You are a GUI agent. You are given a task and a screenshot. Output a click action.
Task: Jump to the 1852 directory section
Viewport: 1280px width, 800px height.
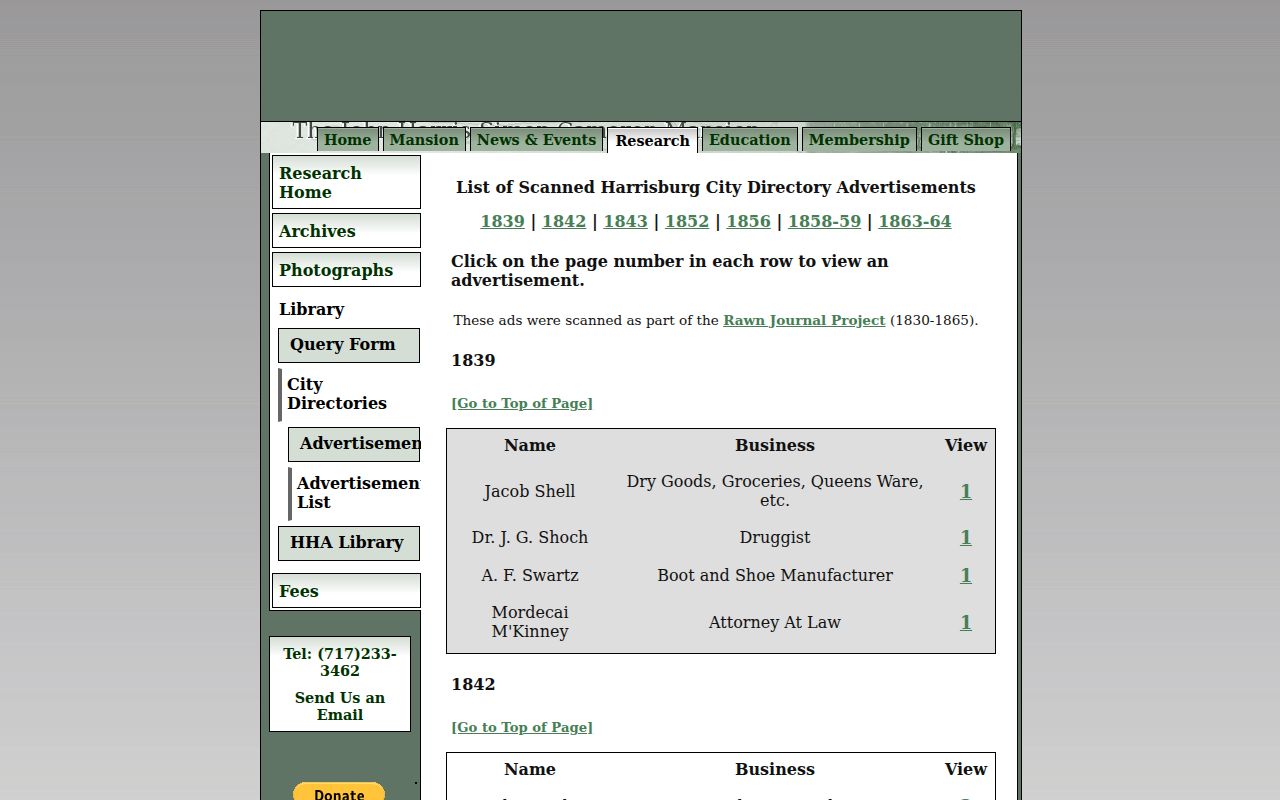[687, 222]
